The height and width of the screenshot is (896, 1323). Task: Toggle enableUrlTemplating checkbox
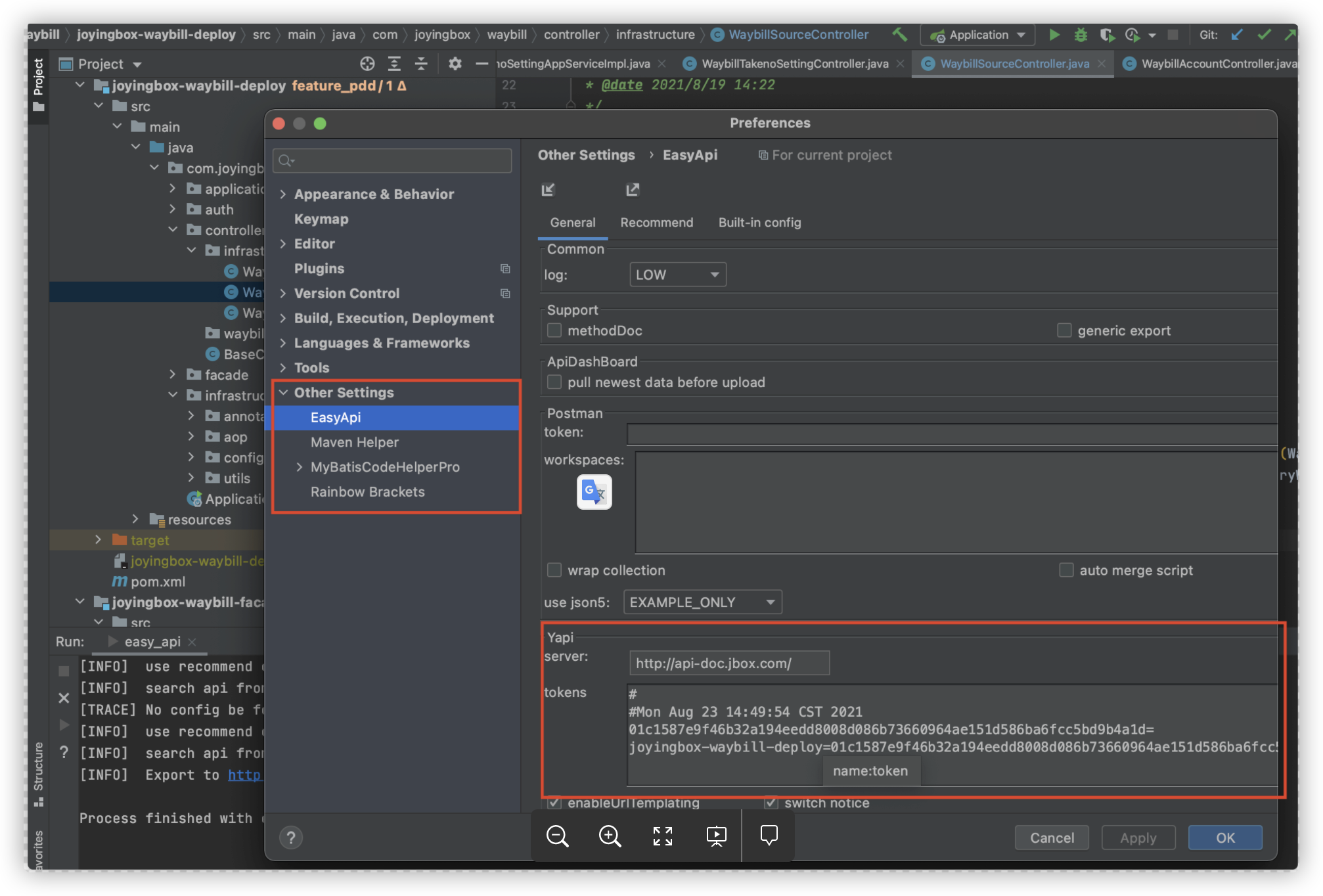[x=554, y=803]
